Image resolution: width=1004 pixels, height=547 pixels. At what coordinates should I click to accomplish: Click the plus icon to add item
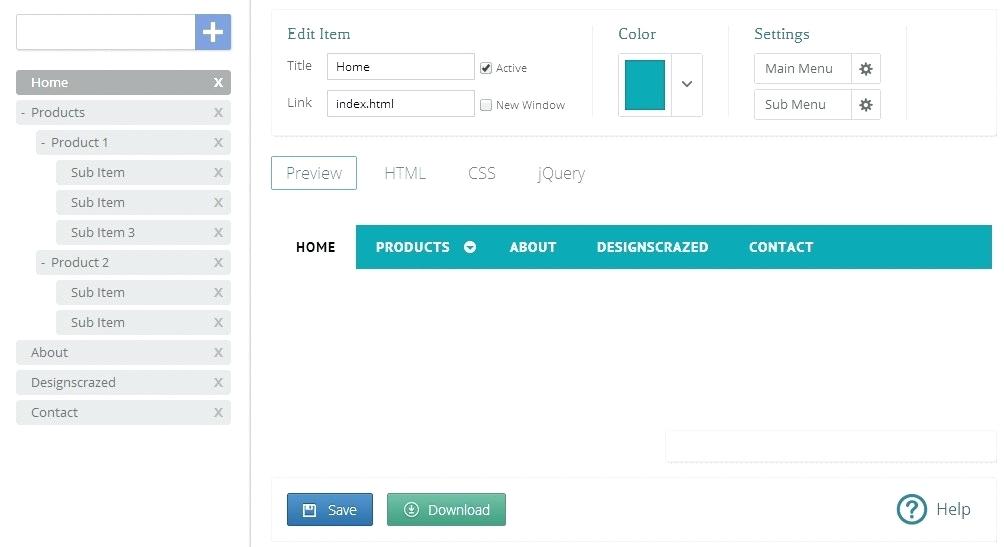tap(213, 32)
